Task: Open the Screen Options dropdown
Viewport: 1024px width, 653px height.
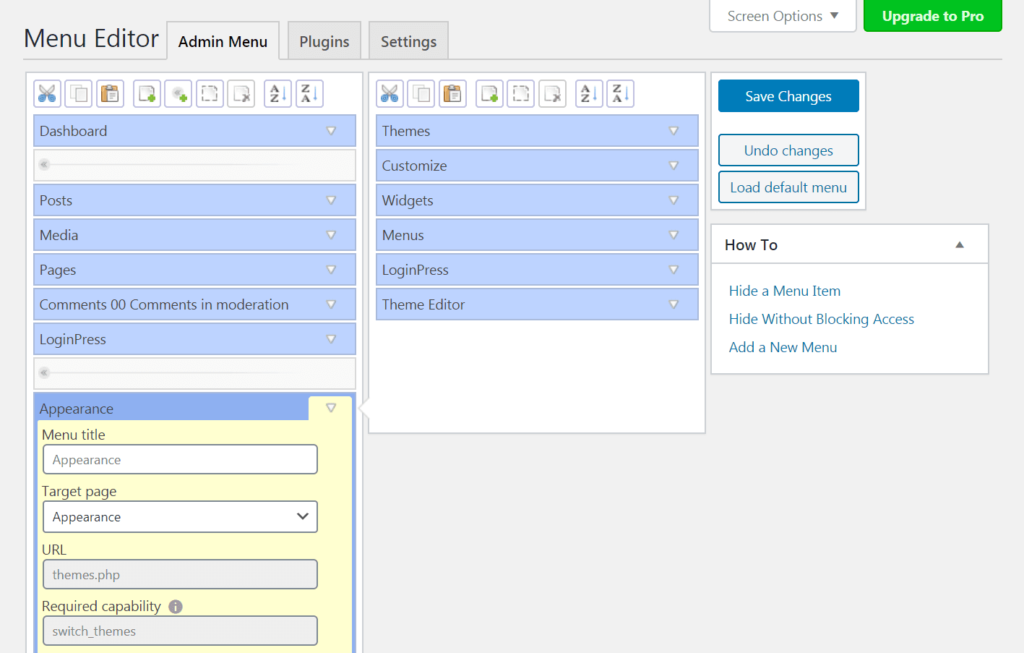Action: pos(782,15)
